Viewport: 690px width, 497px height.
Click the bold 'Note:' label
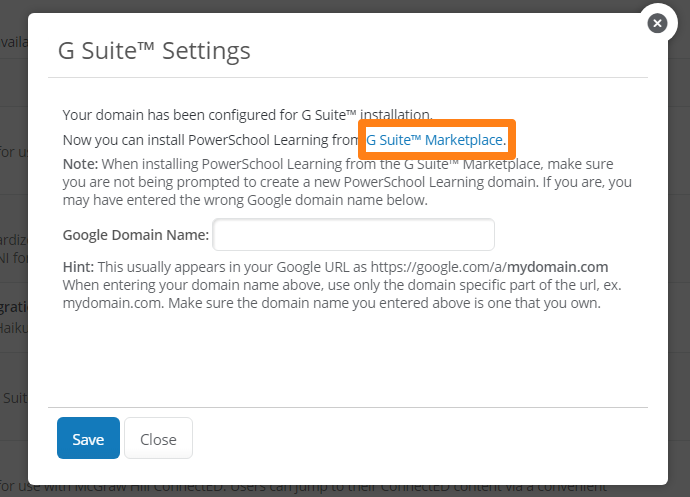pos(80,164)
